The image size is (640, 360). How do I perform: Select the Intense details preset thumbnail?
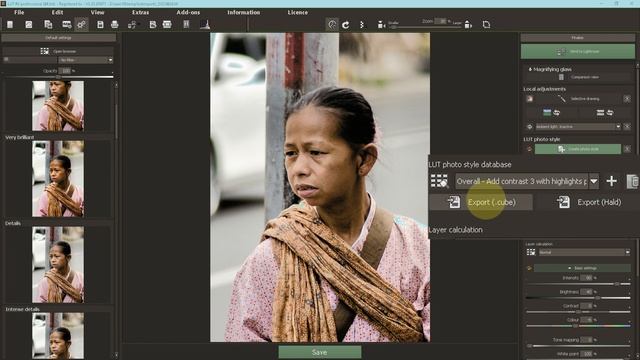point(58,336)
